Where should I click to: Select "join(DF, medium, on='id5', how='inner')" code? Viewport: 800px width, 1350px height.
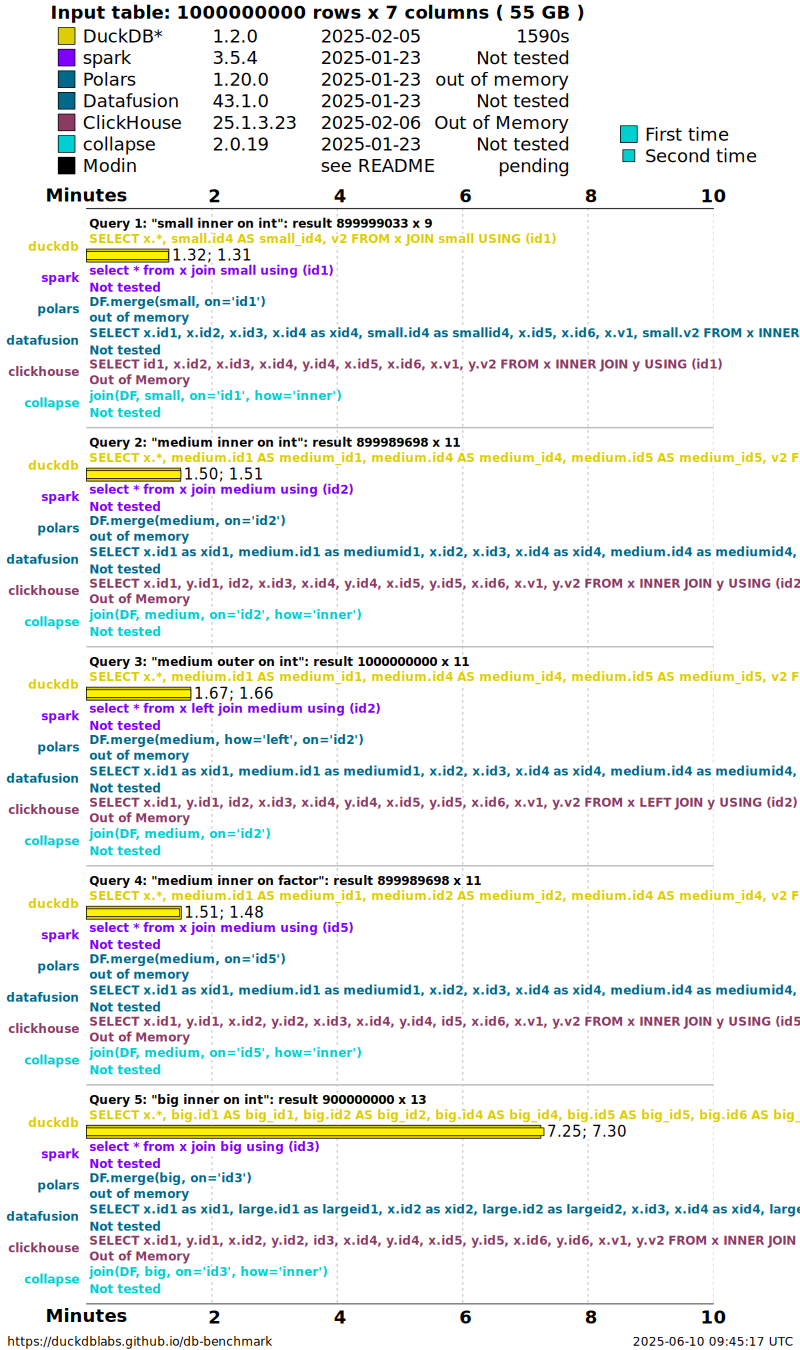226,1052
